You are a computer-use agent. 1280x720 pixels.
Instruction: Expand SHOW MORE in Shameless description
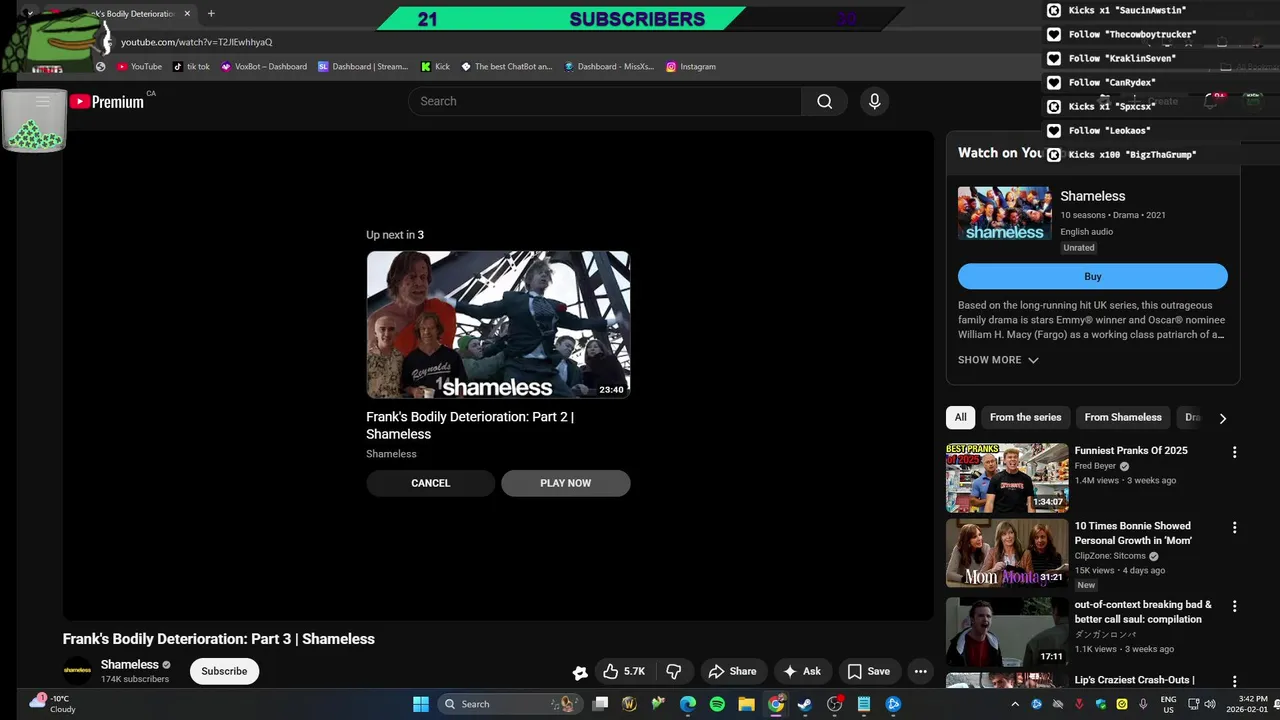[998, 360]
